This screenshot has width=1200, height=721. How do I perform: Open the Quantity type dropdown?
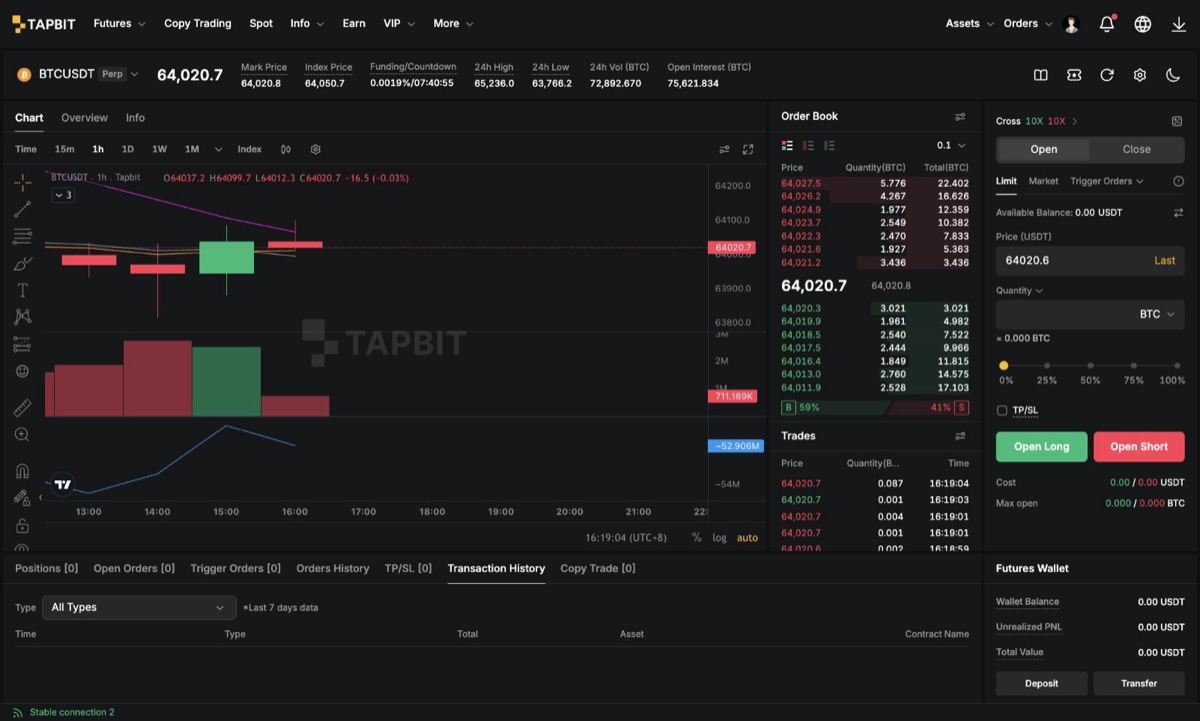pos(1019,290)
